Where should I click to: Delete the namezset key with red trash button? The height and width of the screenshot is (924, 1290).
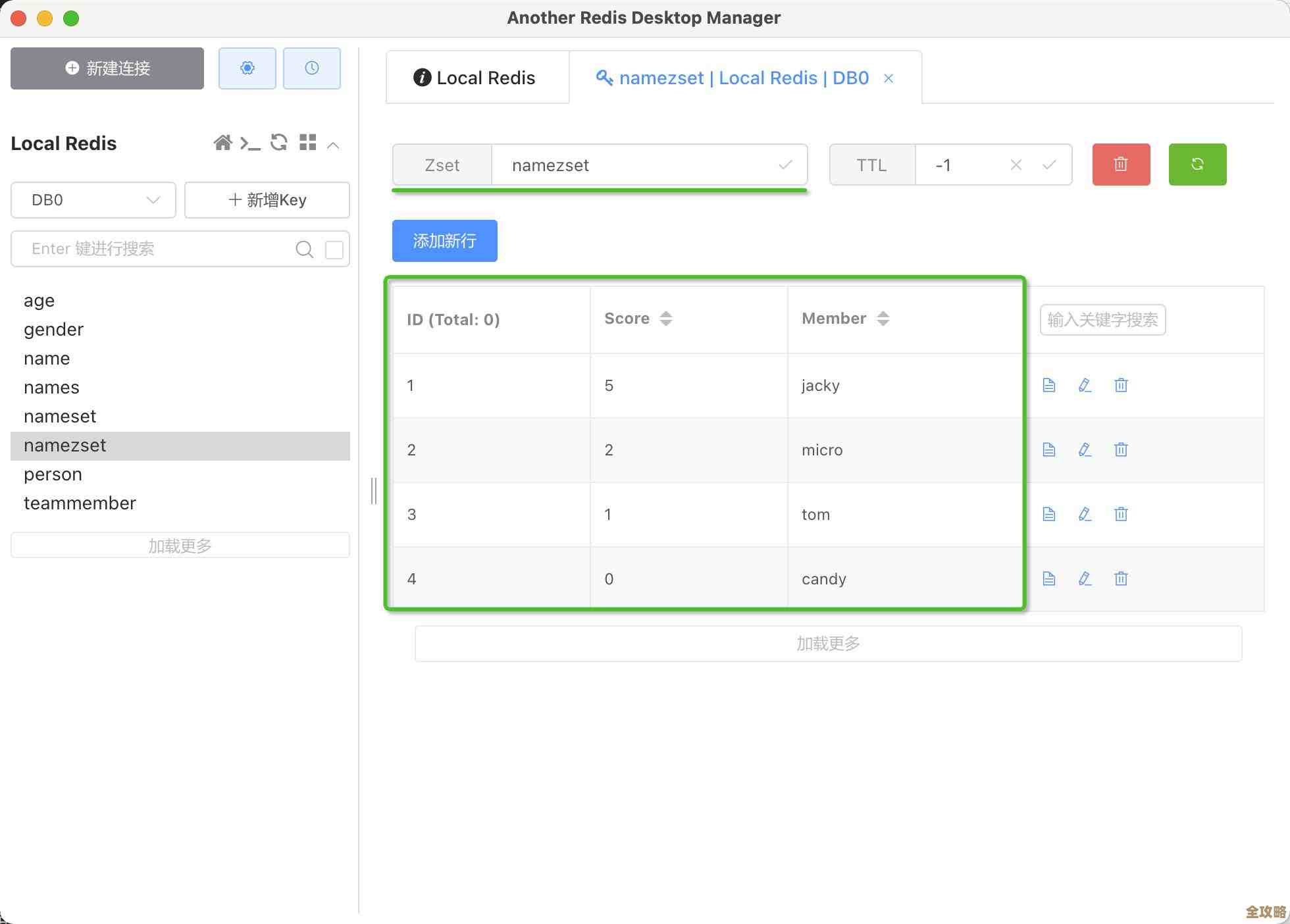[x=1120, y=165]
